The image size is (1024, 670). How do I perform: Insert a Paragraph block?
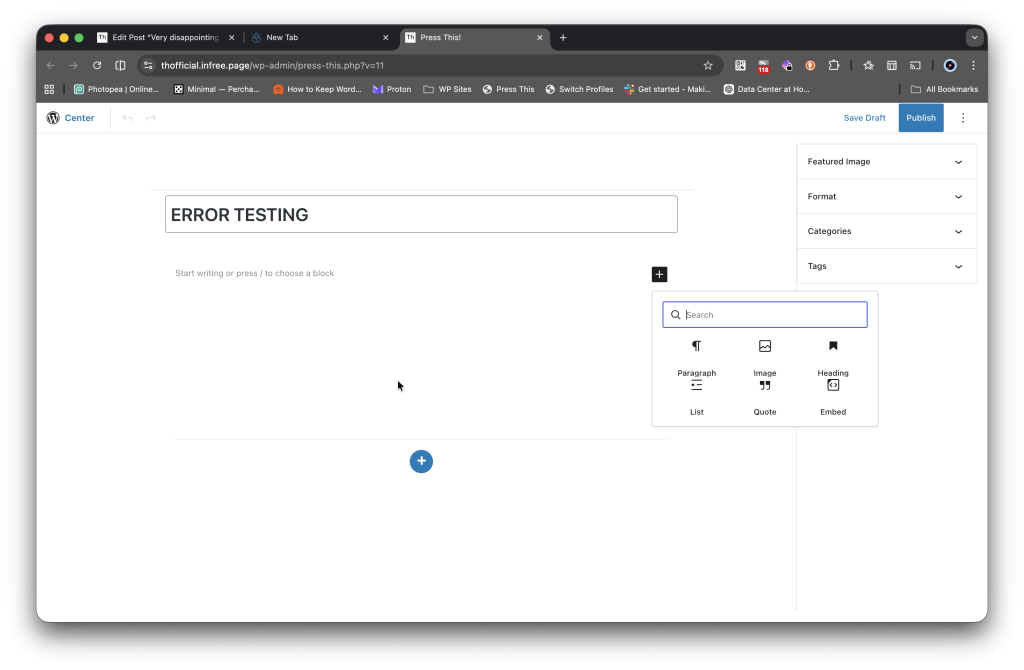[x=696, y=358]
